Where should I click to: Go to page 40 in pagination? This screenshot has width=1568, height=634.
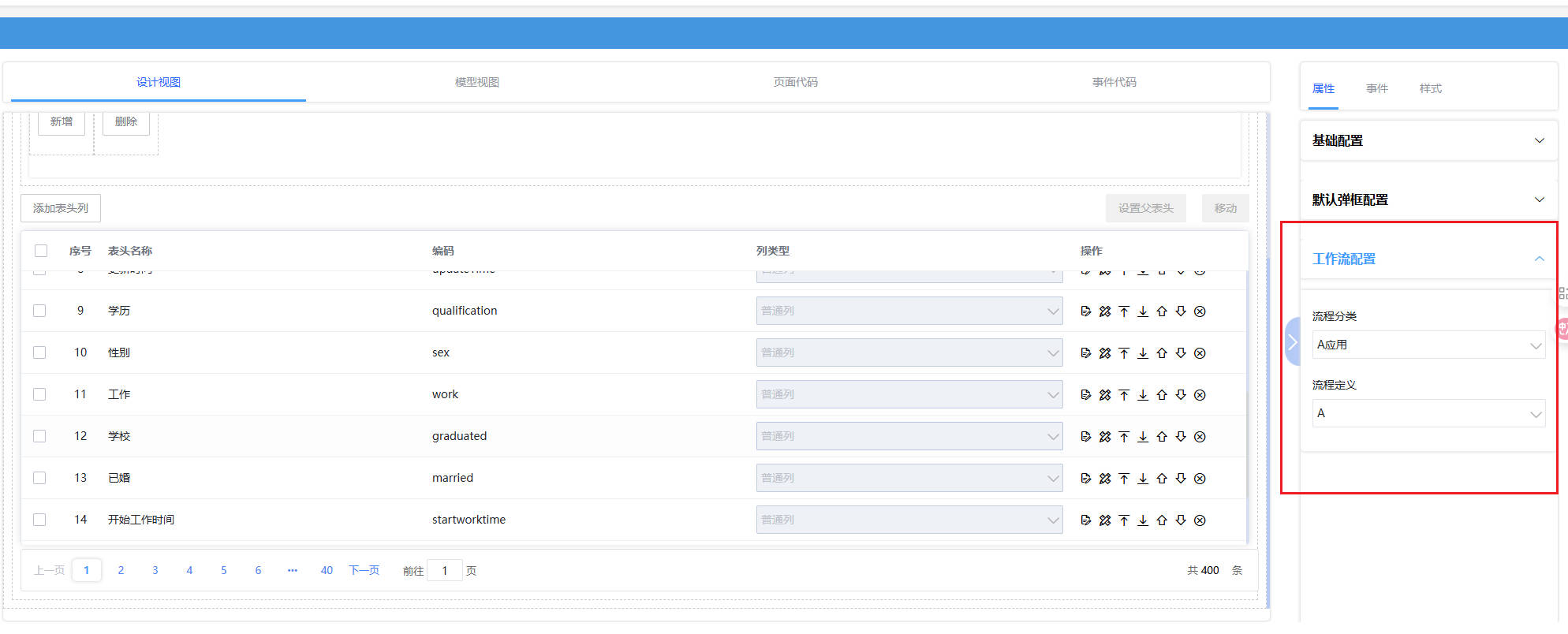tap(327, 570)
